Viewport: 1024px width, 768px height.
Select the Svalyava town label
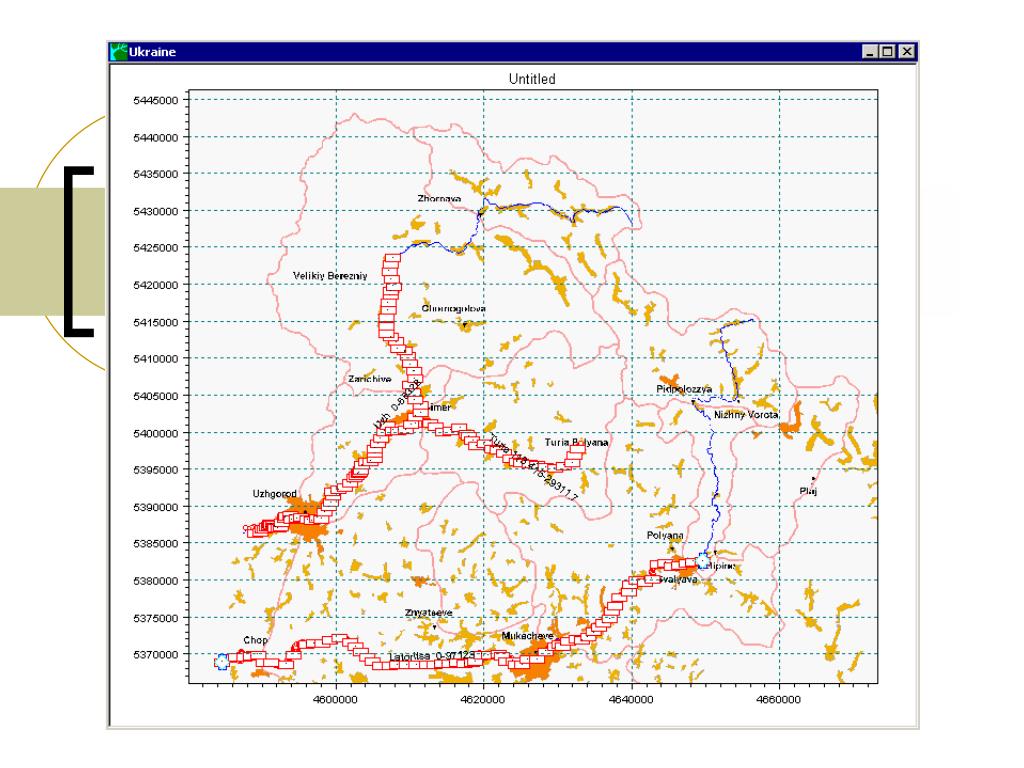(678, 579)
